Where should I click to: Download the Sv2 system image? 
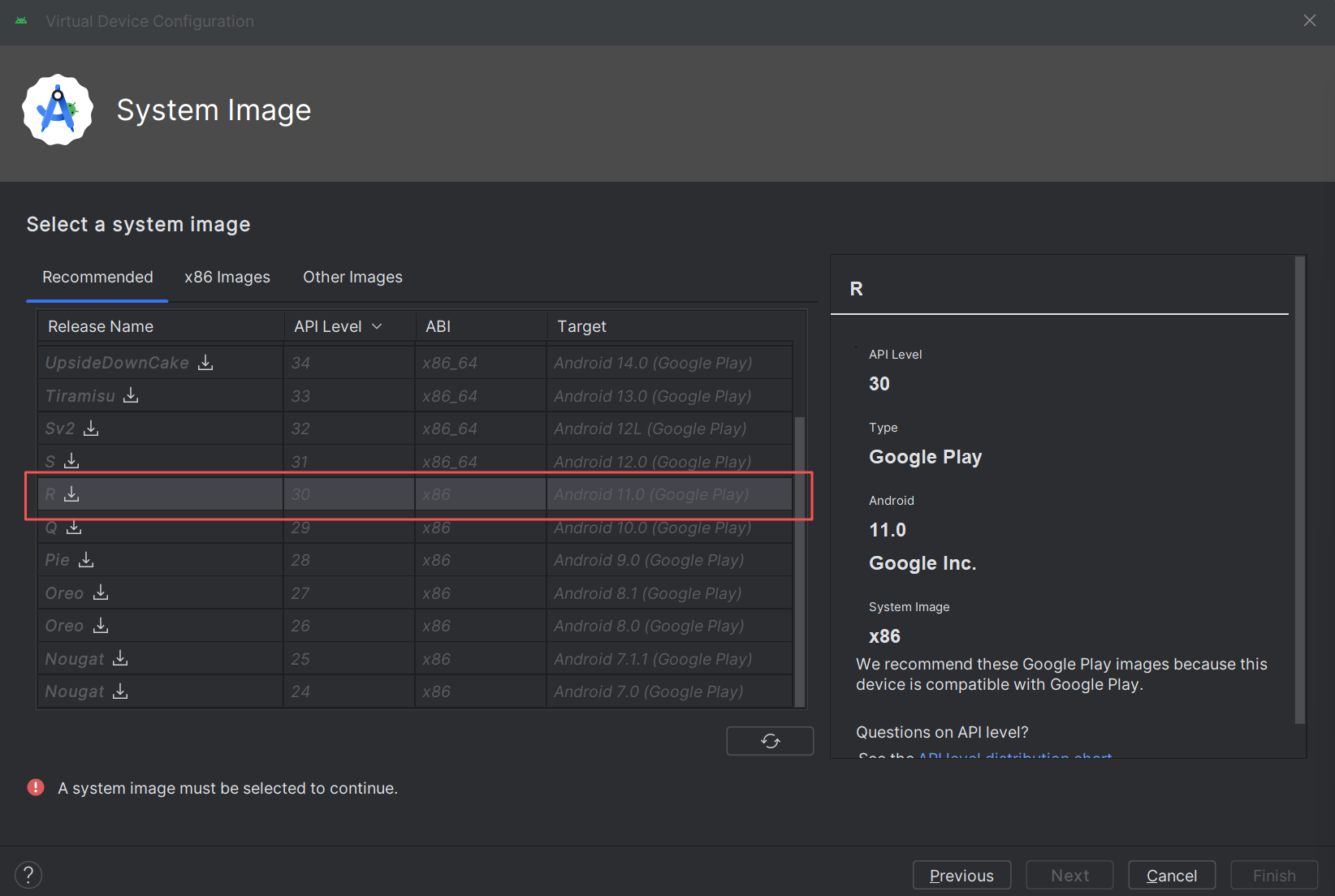[x=91, y=428]
